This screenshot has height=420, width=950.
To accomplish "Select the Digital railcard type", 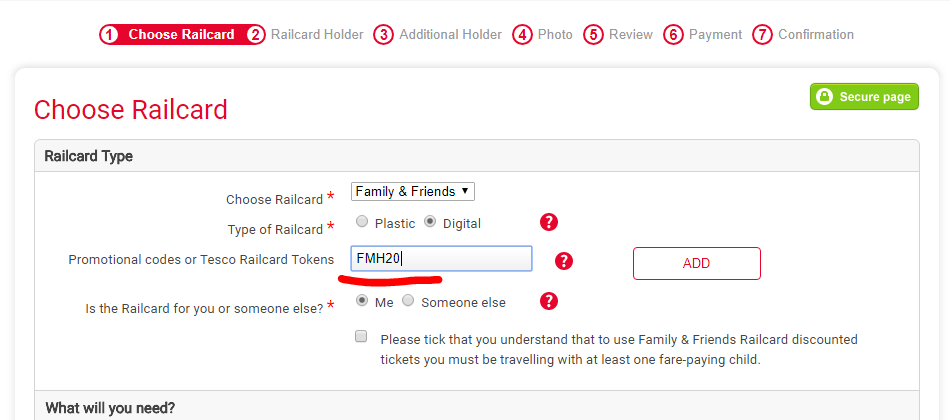I will 431,222.
